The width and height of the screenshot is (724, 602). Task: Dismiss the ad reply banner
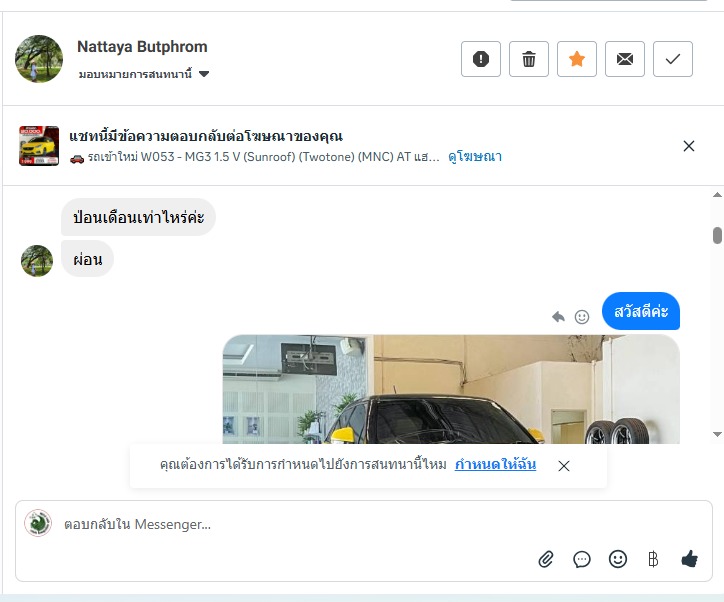pyautogui.click(x=688, y=146)
